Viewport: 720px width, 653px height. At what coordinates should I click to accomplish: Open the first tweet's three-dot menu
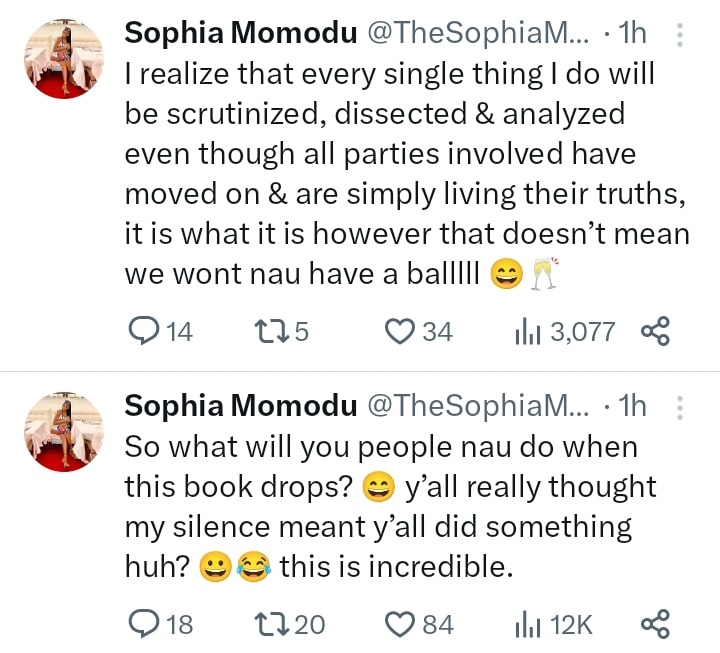[680, 35]
